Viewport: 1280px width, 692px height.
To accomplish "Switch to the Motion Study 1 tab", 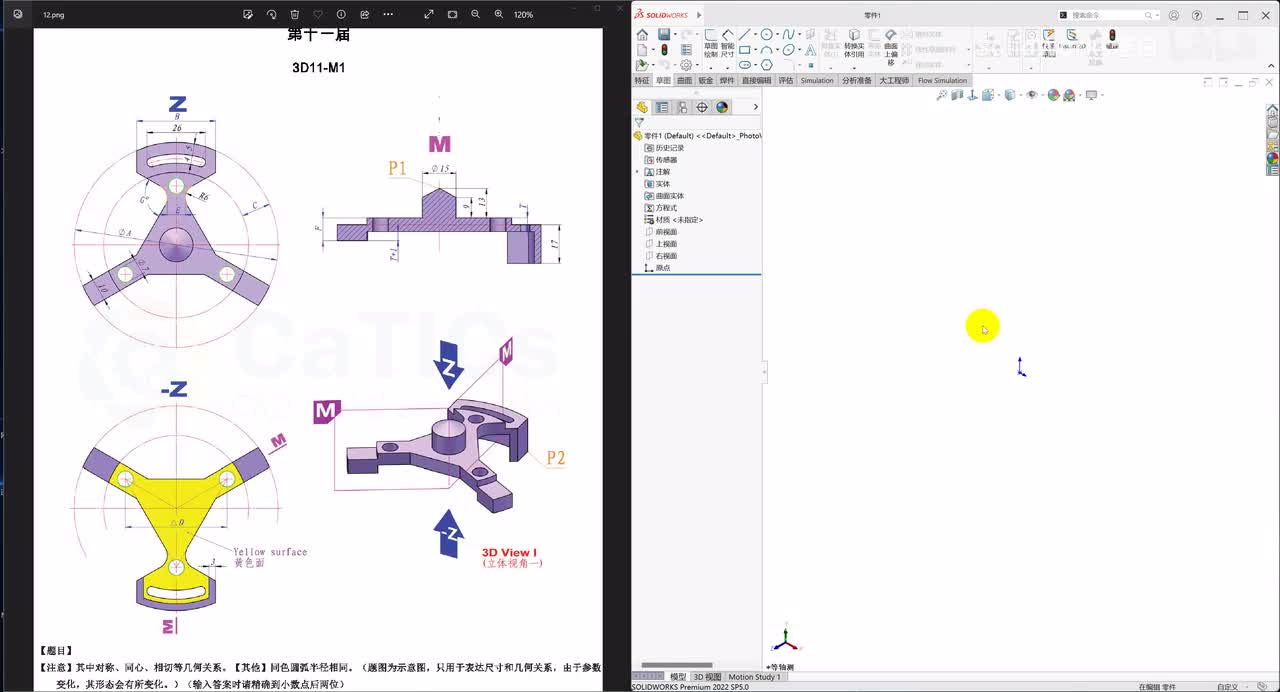I will click(754, 677).
